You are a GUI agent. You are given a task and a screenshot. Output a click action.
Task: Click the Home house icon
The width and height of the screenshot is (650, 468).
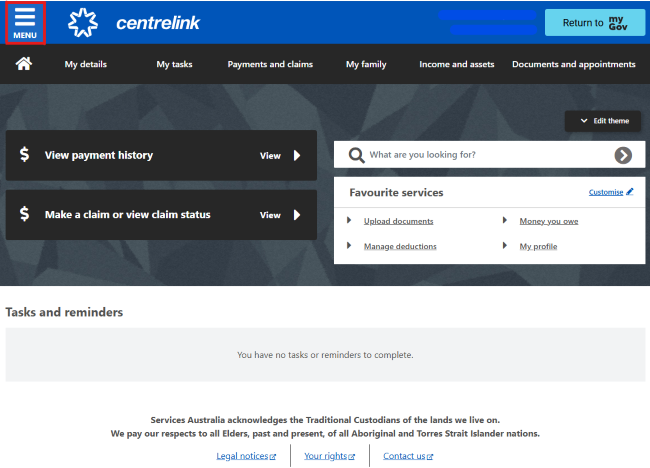pos(24,64)
